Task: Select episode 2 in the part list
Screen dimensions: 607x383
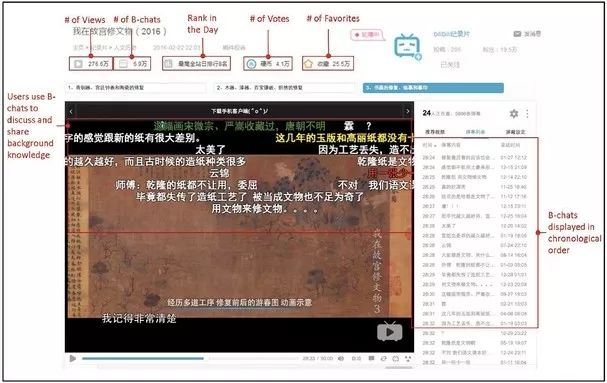Action: tap(284, 88)
